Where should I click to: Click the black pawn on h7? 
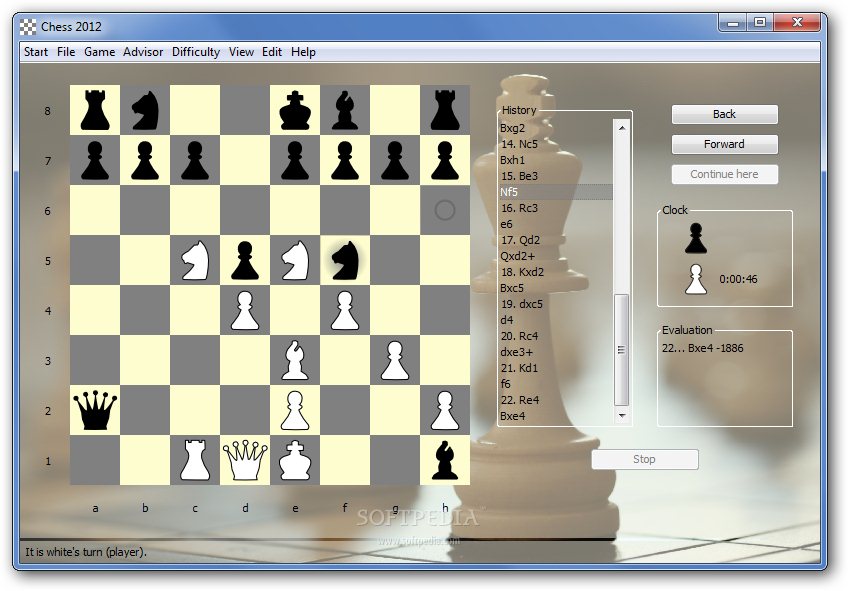[x=445, y=161]
